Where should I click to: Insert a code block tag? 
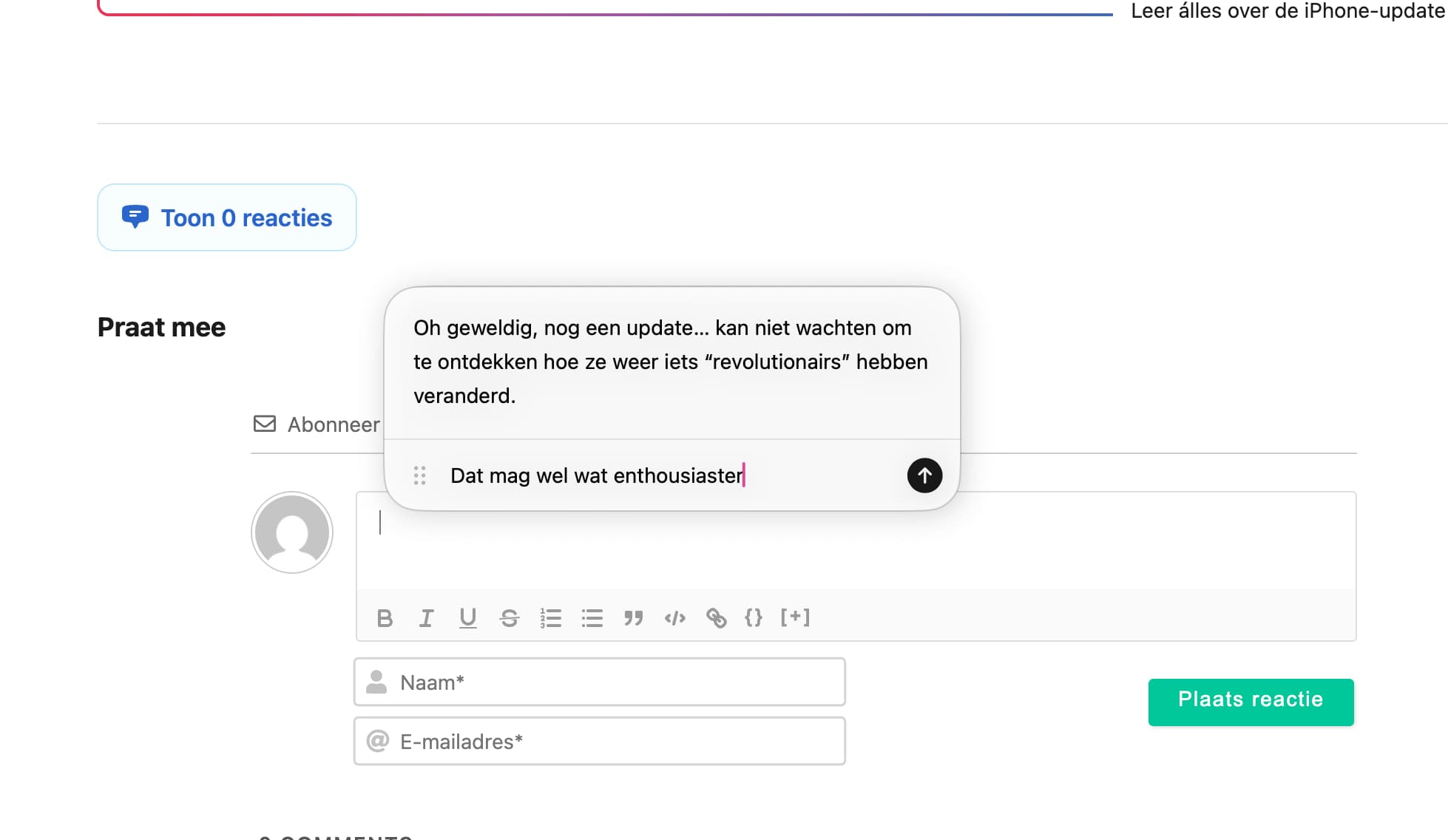tap(674, 618)
